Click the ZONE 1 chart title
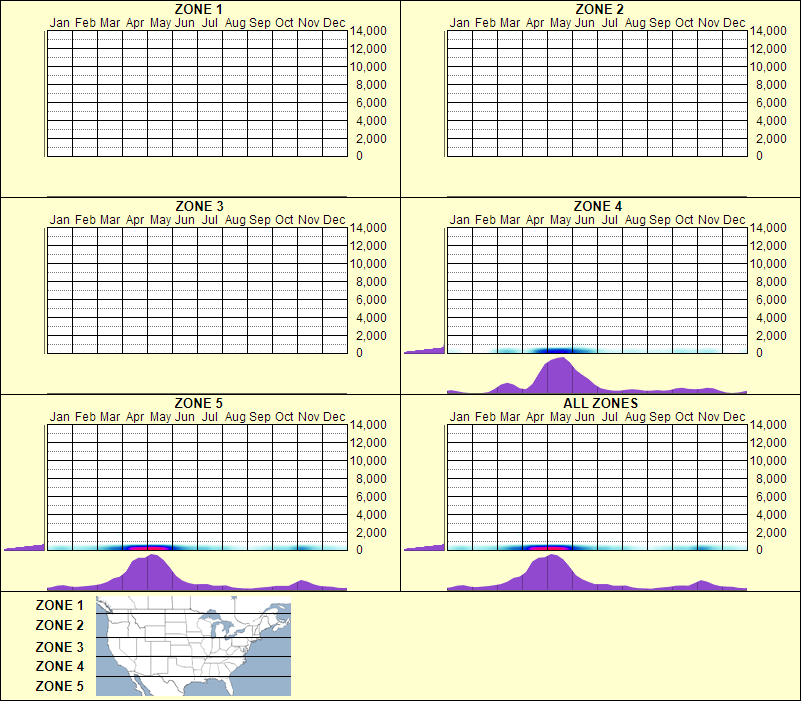 coord(197,9)
